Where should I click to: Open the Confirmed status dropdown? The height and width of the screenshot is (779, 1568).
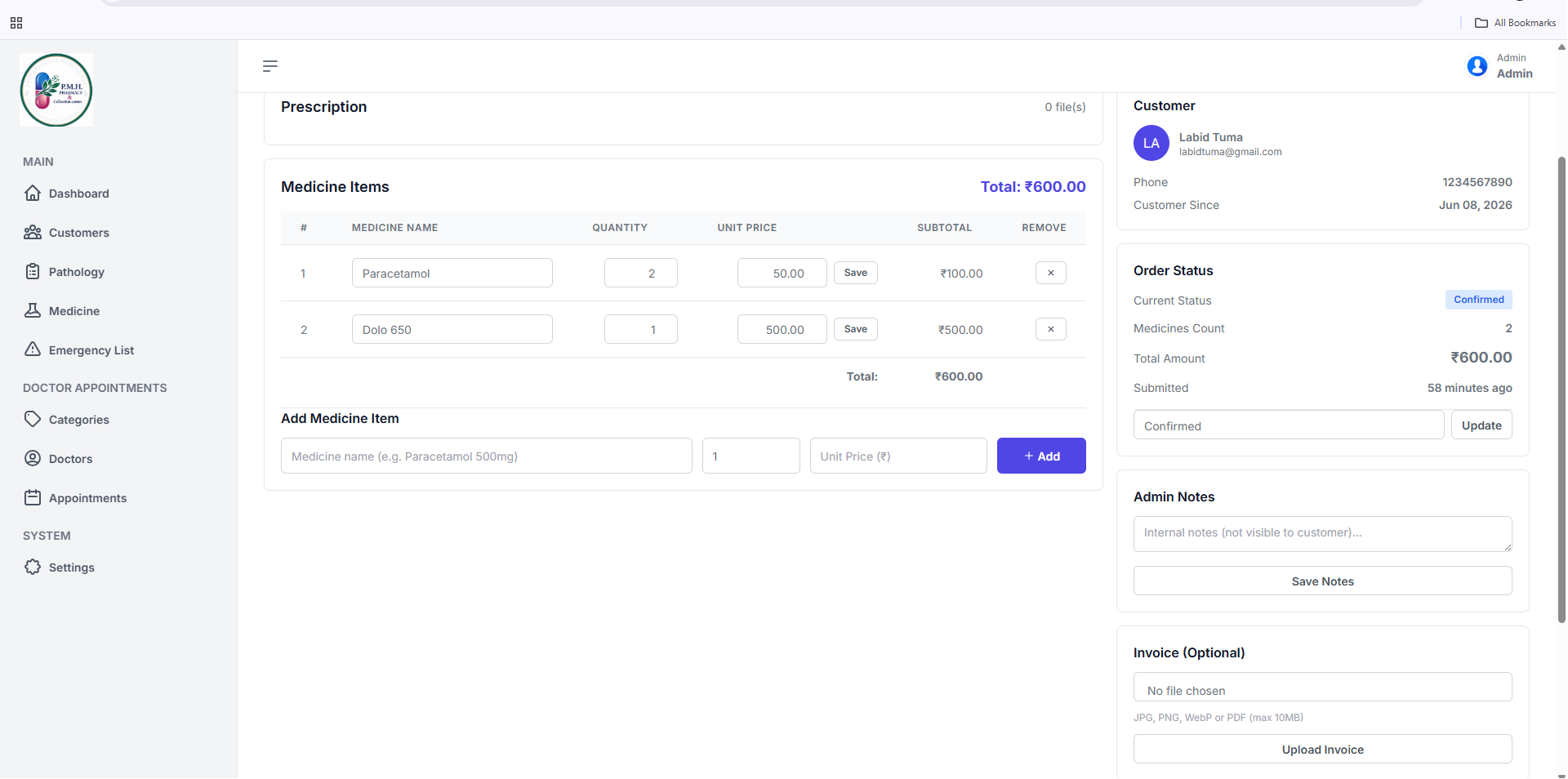point(1289,425)
